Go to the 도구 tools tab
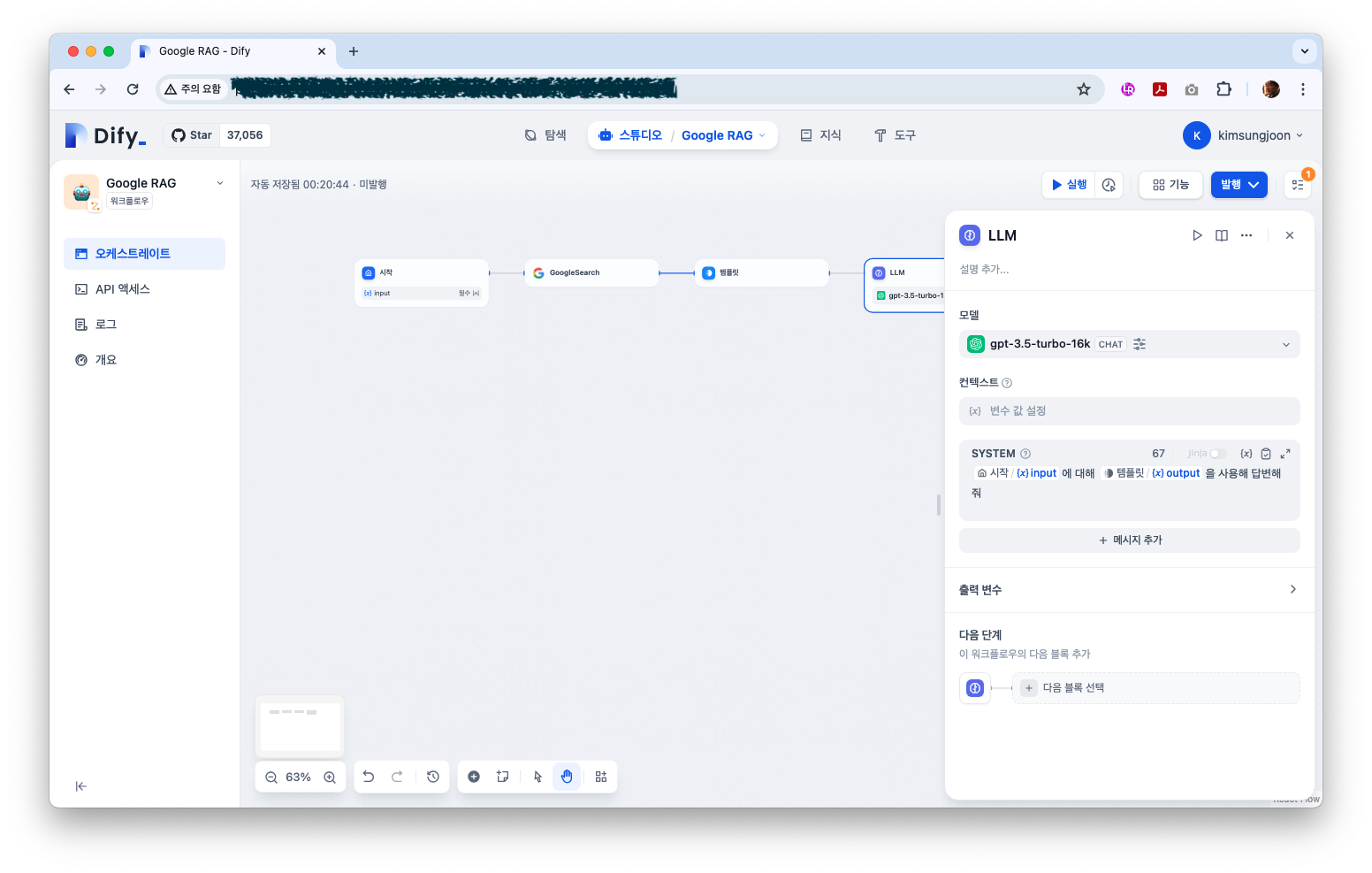 point(895,135)
